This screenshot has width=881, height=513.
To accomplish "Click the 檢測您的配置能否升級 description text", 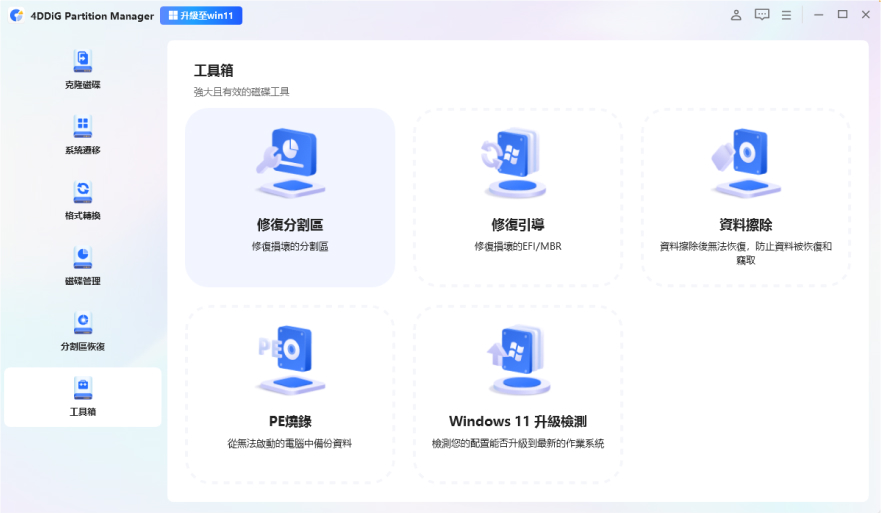I will 518,443.
